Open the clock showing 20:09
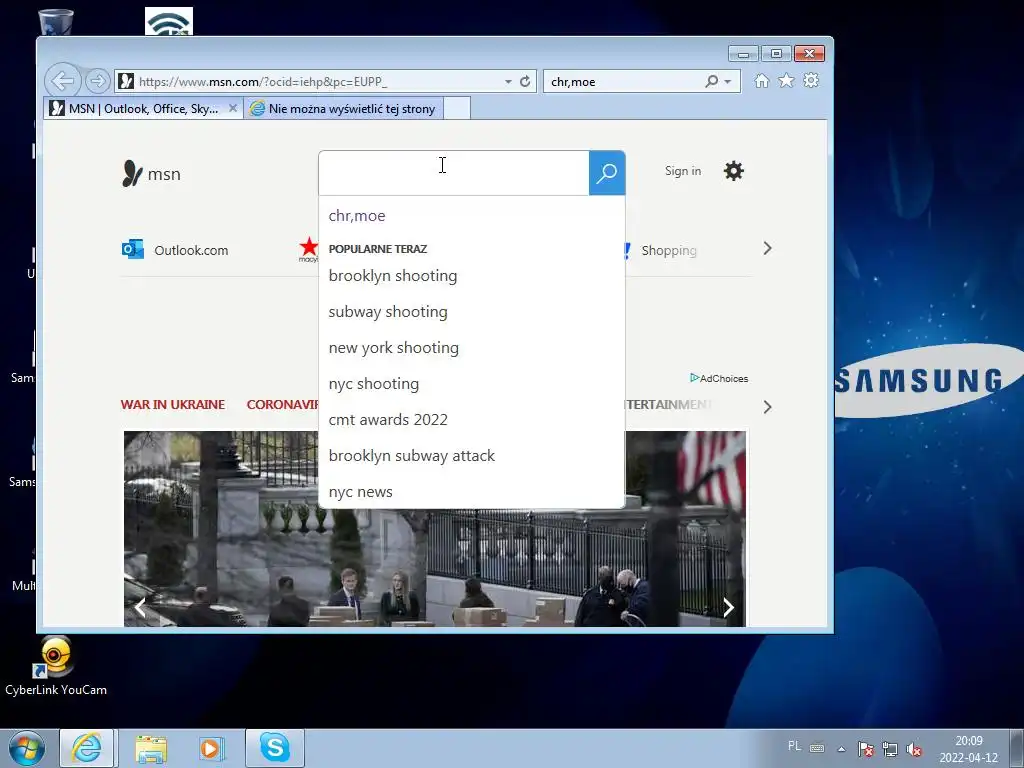This screenshot has height=768, width=1024. point(968,749)
